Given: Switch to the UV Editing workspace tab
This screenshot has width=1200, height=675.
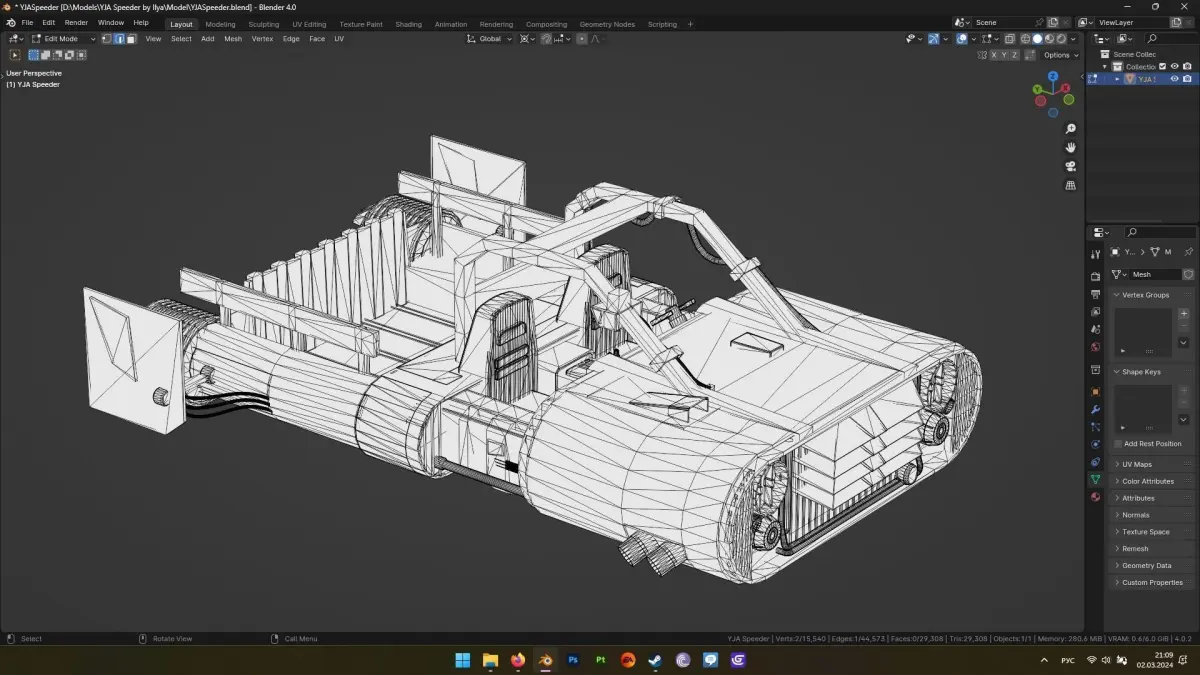Looking at the screenshot, I should point(309,24).
